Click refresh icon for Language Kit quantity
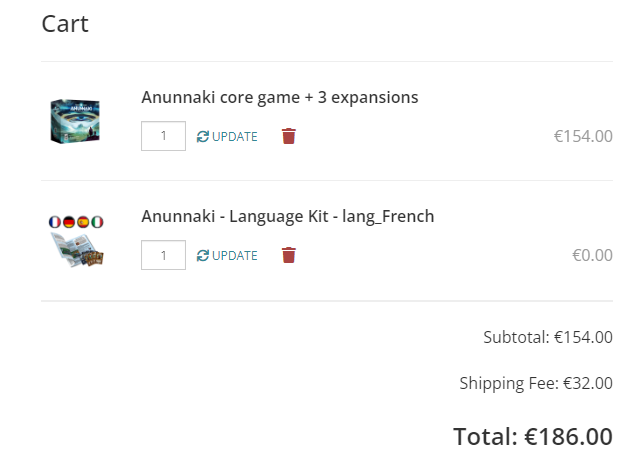Image resolution: width=644 pixels, height=473 pixels. (202, 255)
